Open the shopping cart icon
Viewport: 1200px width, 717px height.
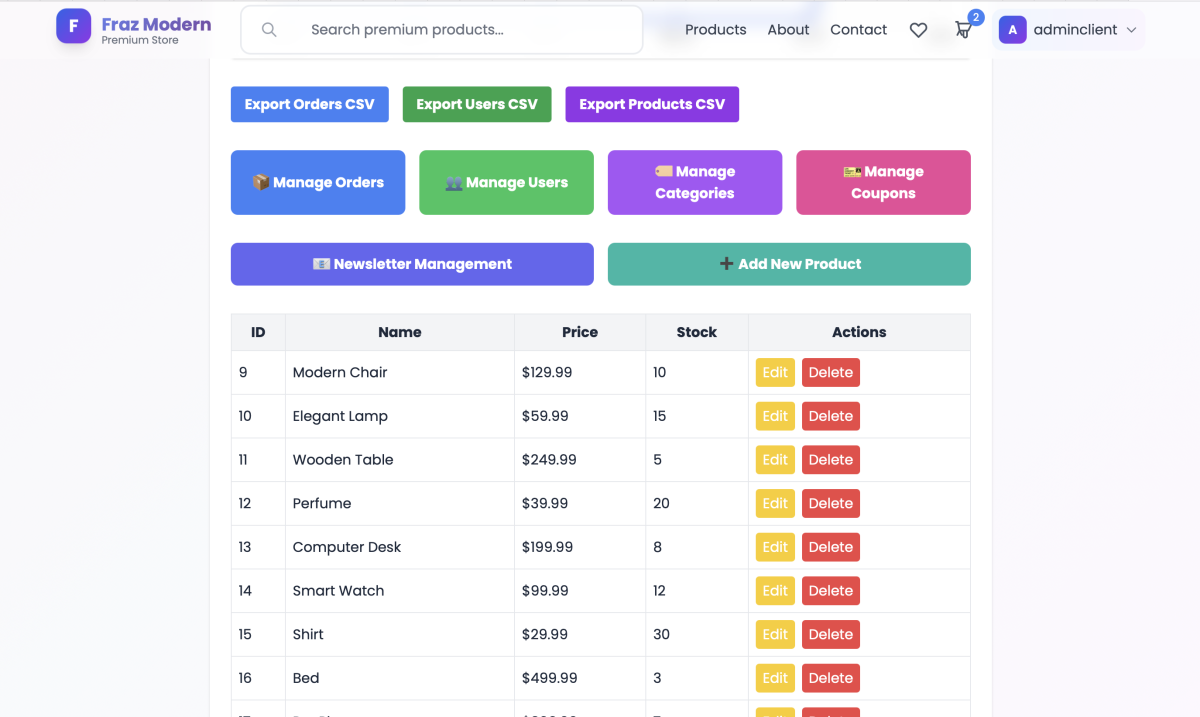click(x=963, y=30)
